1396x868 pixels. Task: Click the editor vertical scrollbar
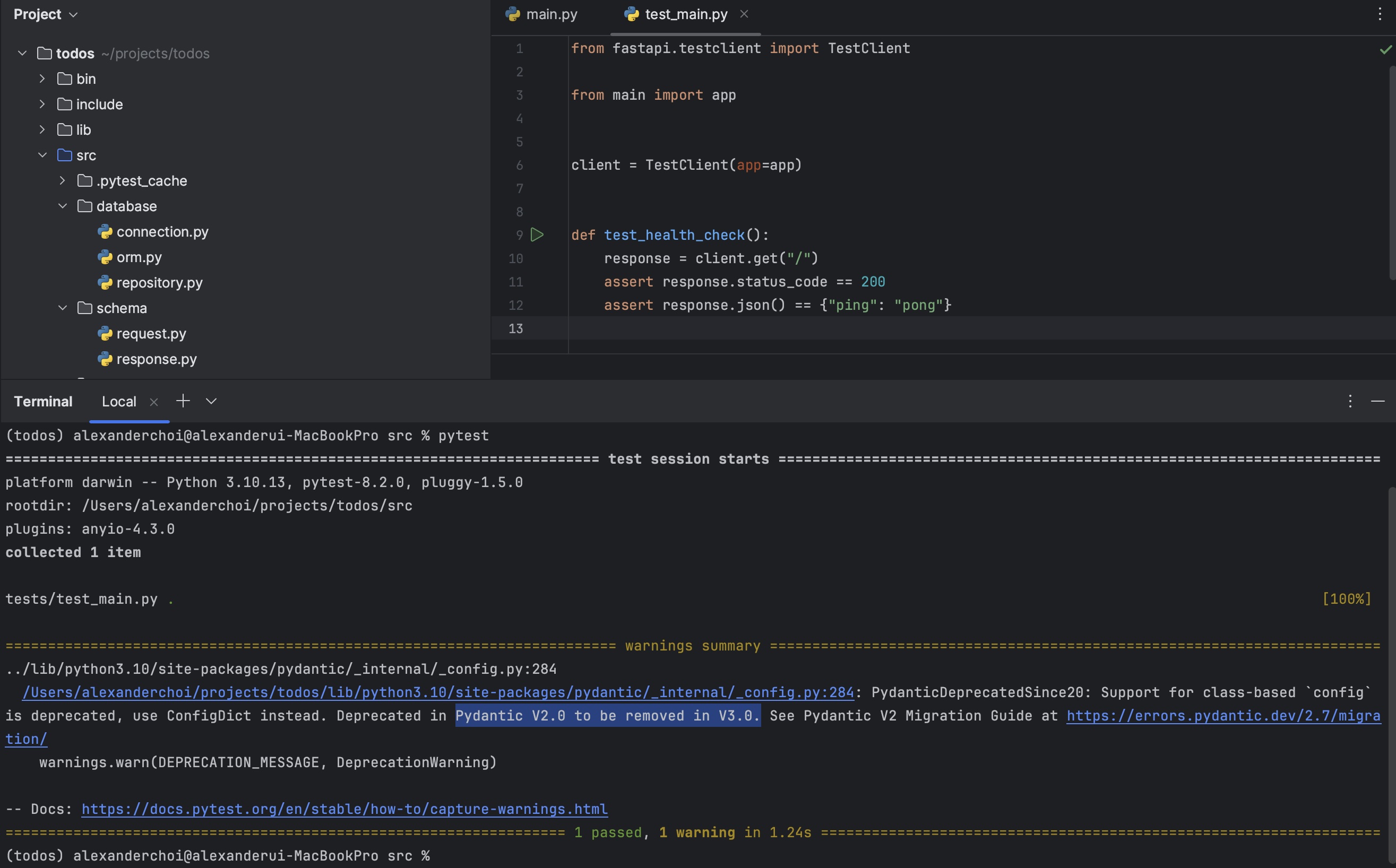point(1392,172)
